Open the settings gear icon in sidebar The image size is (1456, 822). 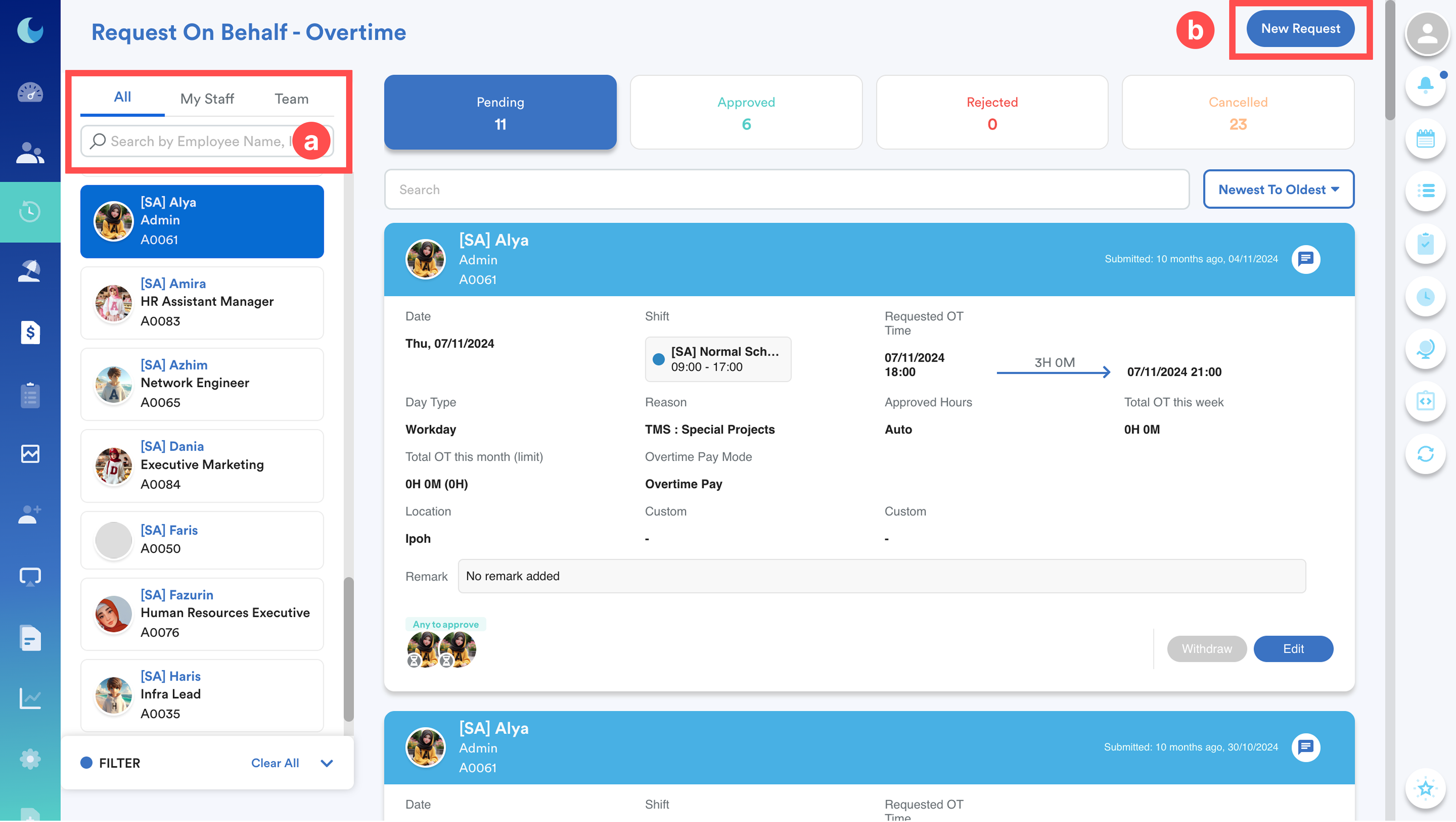(30, 759)
